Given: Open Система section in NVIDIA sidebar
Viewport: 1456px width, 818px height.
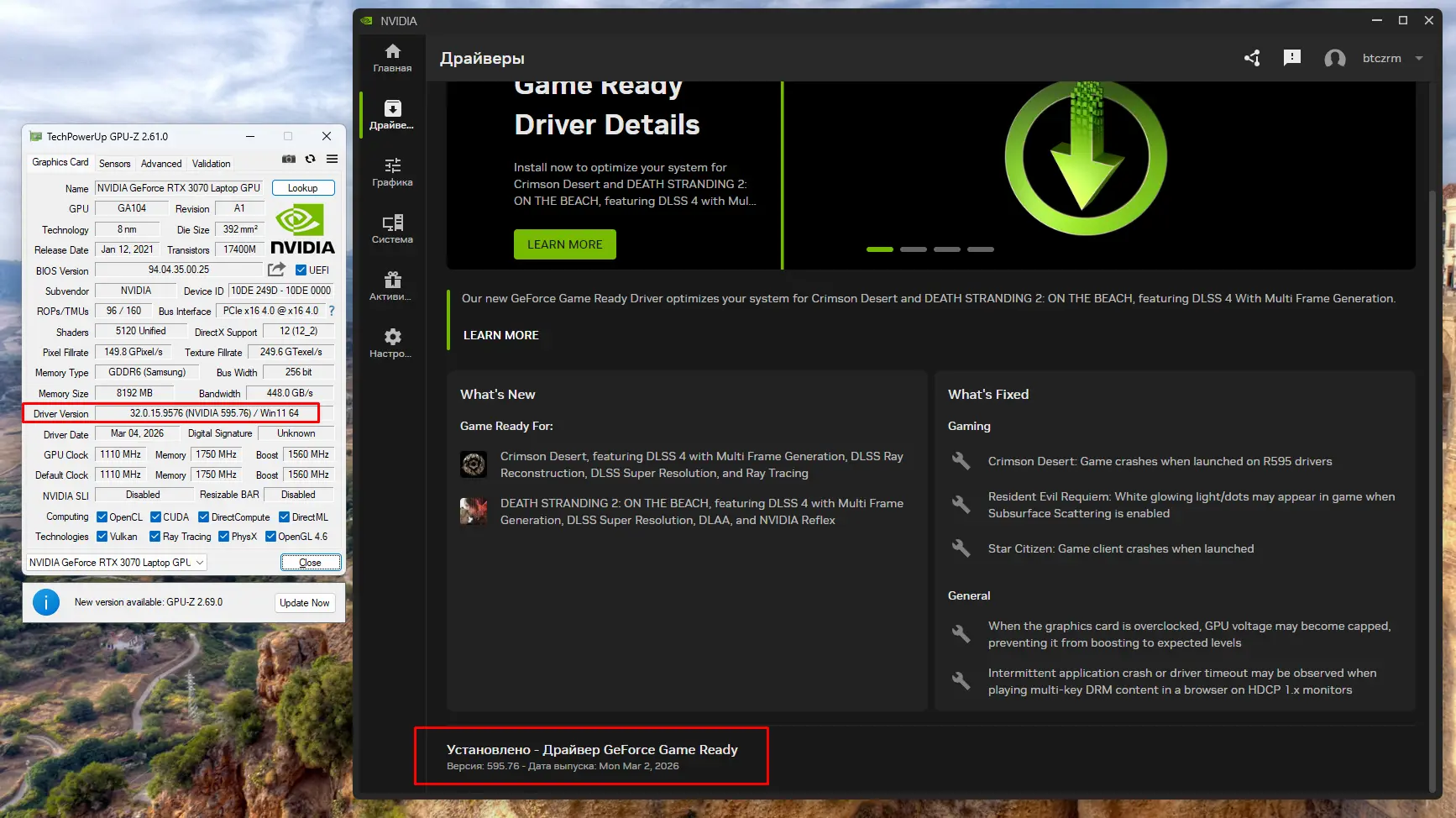Looking at the screenshot, I should pyautogui.click(x=392, y=229).
